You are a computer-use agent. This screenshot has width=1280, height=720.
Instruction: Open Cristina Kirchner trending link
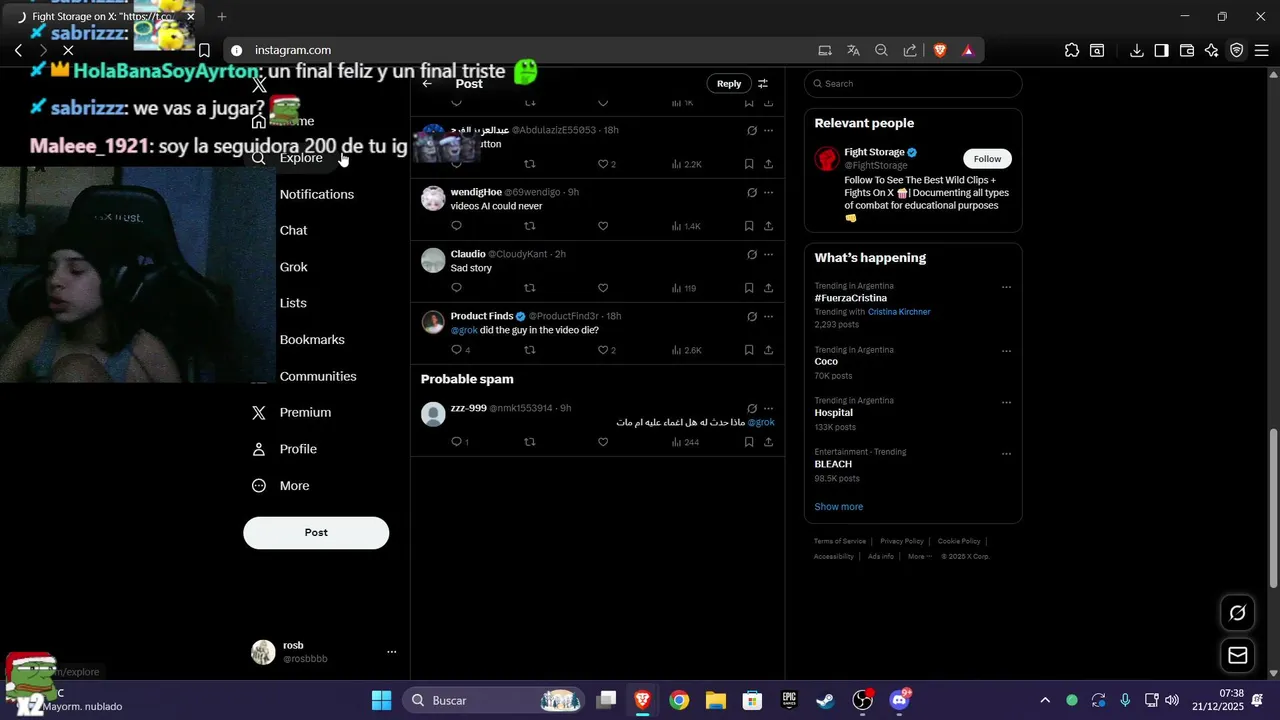tap(899, 312)
